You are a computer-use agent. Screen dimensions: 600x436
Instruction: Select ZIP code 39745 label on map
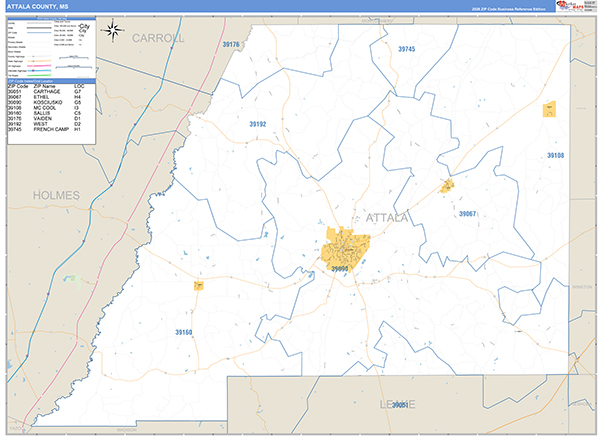[x=406, y=49]
